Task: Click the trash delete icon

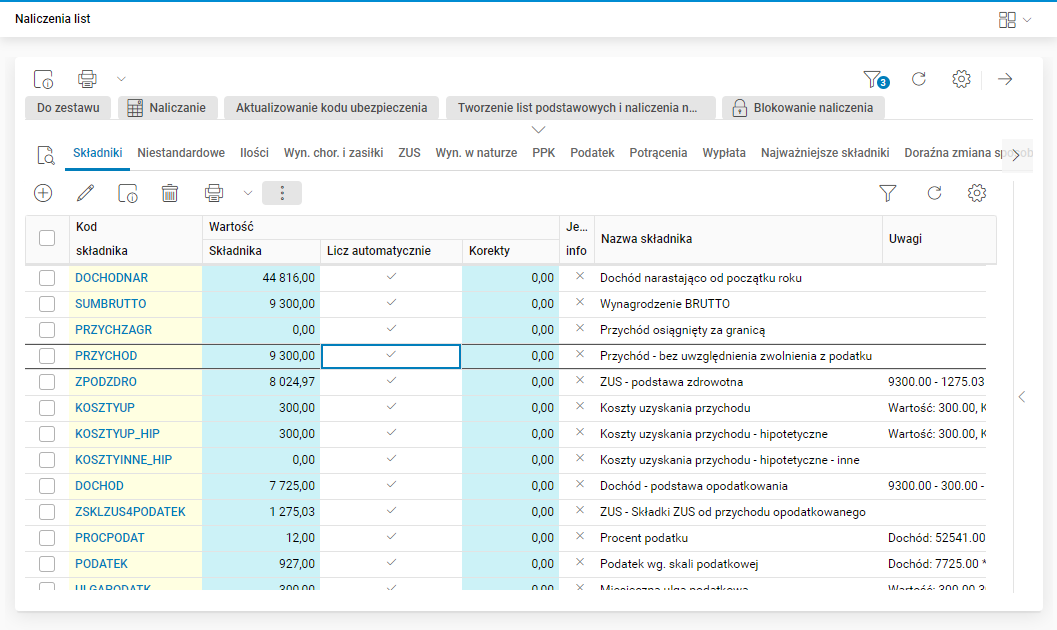Action: click(170, 193)
